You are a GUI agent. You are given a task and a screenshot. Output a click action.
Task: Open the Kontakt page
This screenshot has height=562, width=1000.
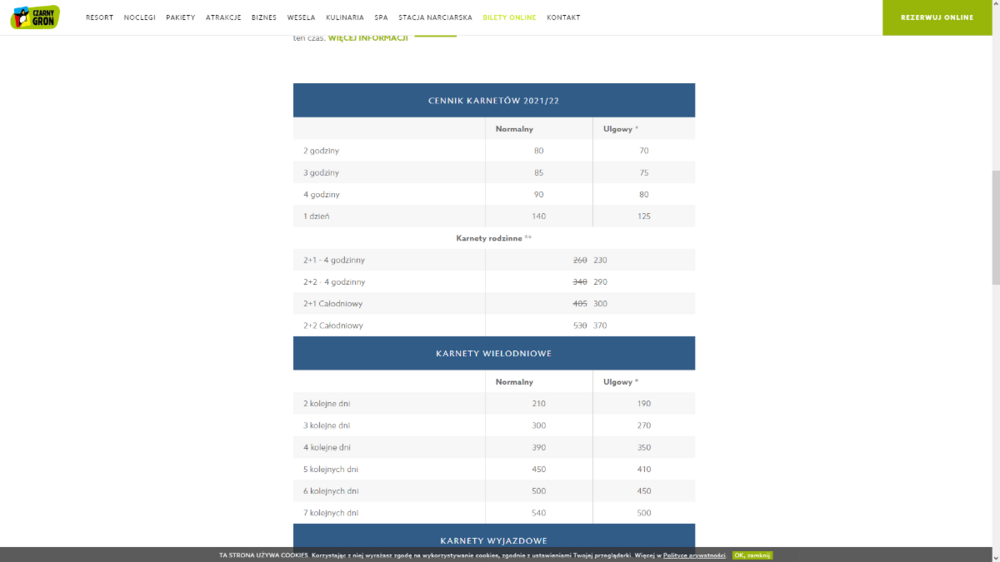[563, 18]
